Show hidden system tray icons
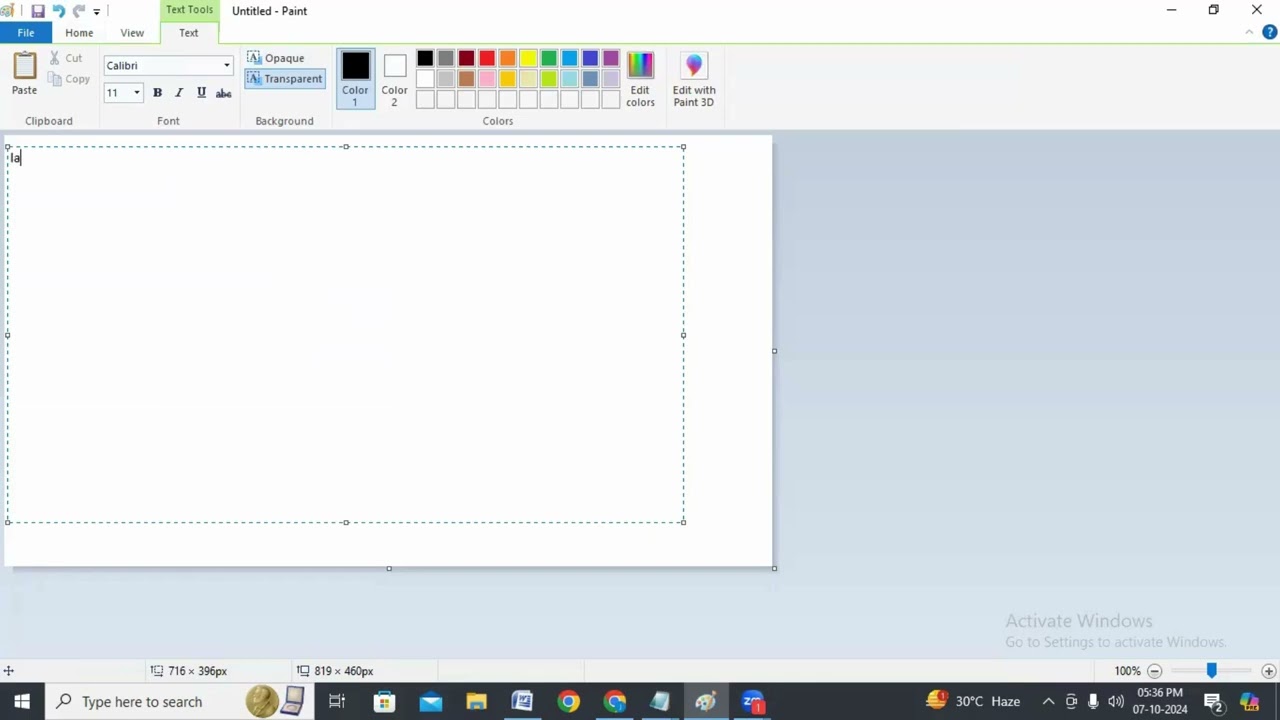The image size is (1280, 720). click(x=1048, y=702)
